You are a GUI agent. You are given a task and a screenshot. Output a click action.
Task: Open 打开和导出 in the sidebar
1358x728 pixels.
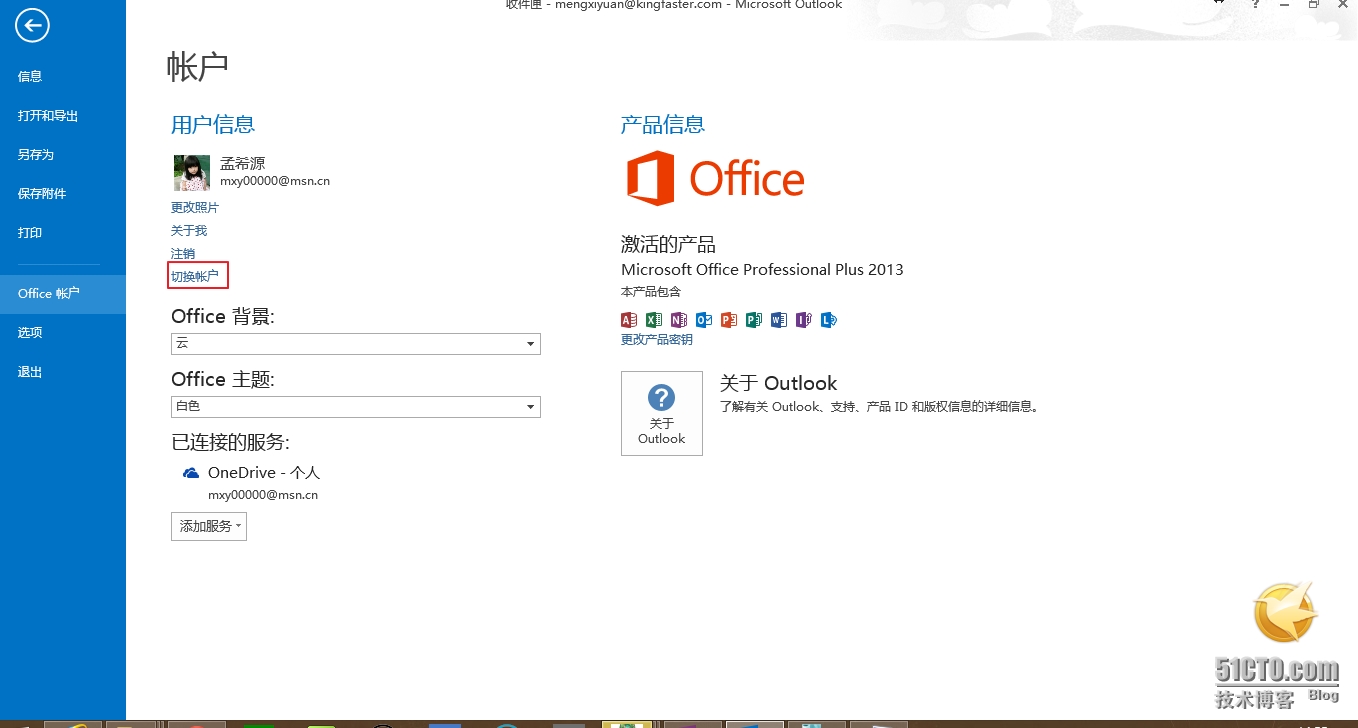[x=48, y=116]
